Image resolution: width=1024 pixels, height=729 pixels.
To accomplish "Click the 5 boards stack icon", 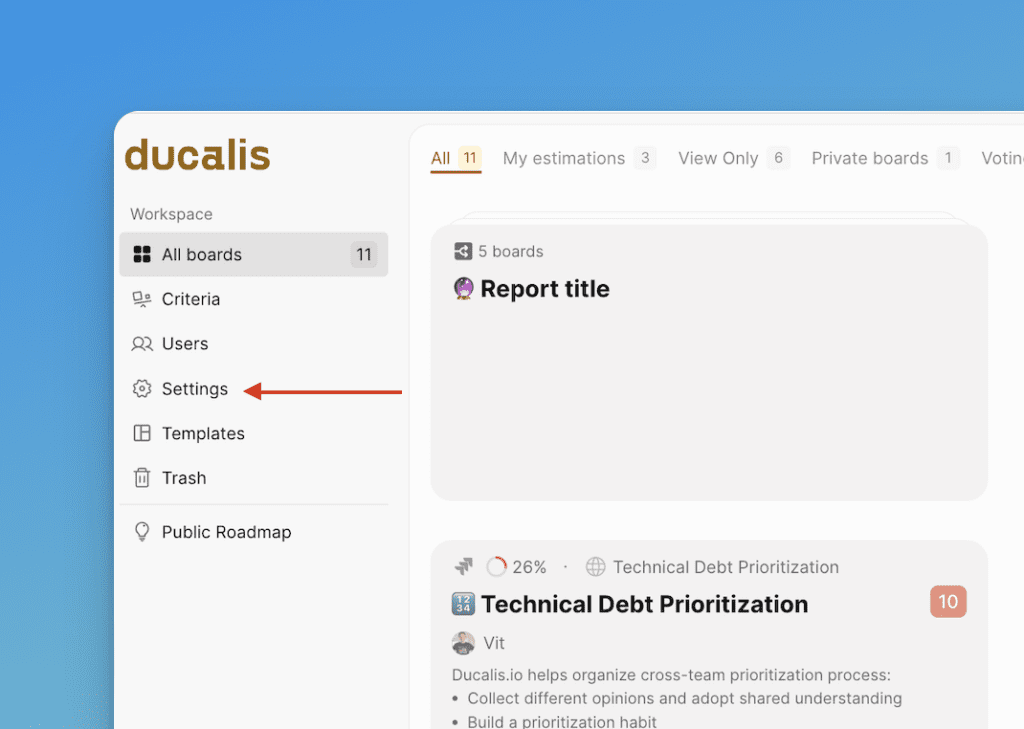I will click(x=463, y=251).
